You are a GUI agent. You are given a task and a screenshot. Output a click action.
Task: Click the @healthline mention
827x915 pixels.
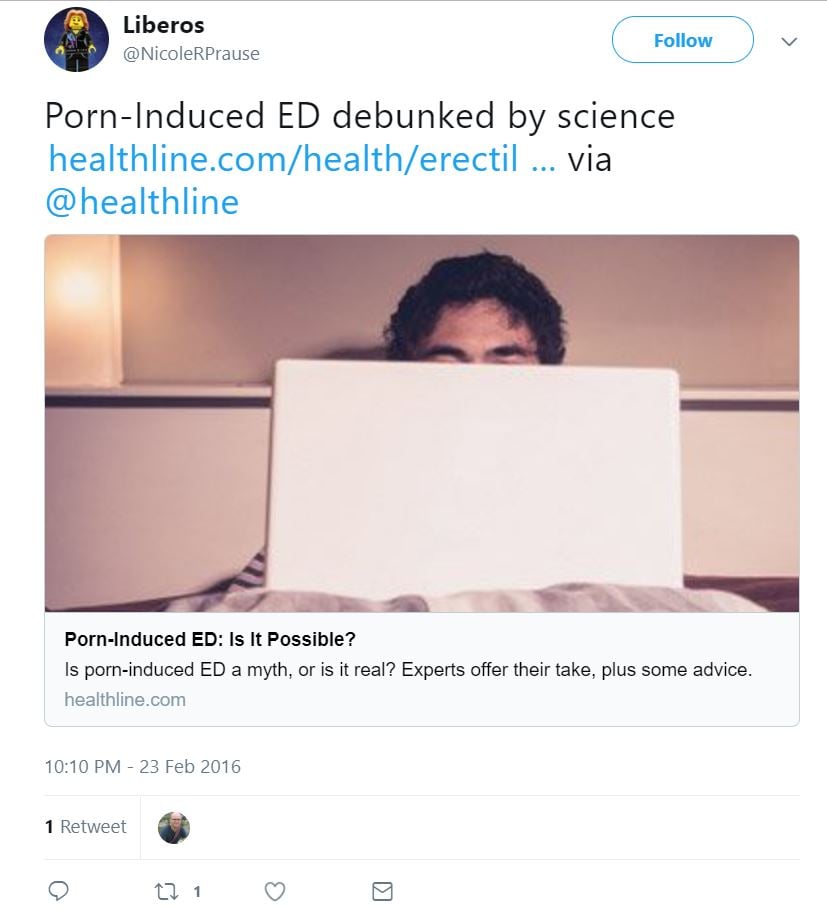pyautogui.click(x=141, y=202)
